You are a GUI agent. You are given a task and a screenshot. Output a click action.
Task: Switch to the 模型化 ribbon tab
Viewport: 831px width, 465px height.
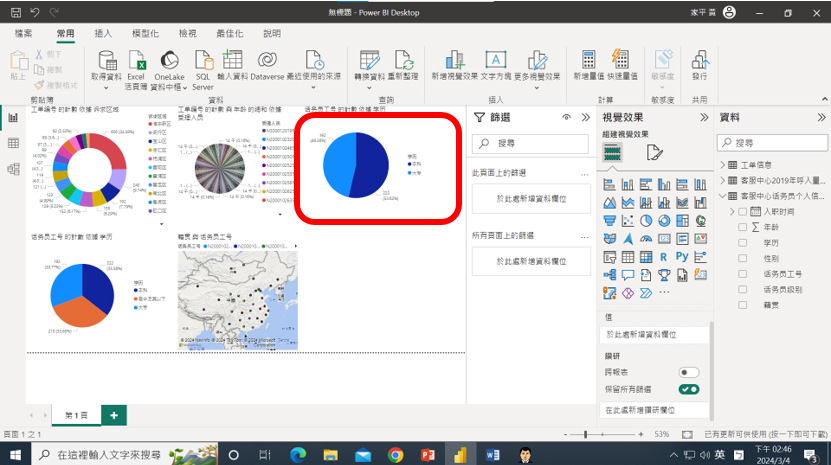145,33
